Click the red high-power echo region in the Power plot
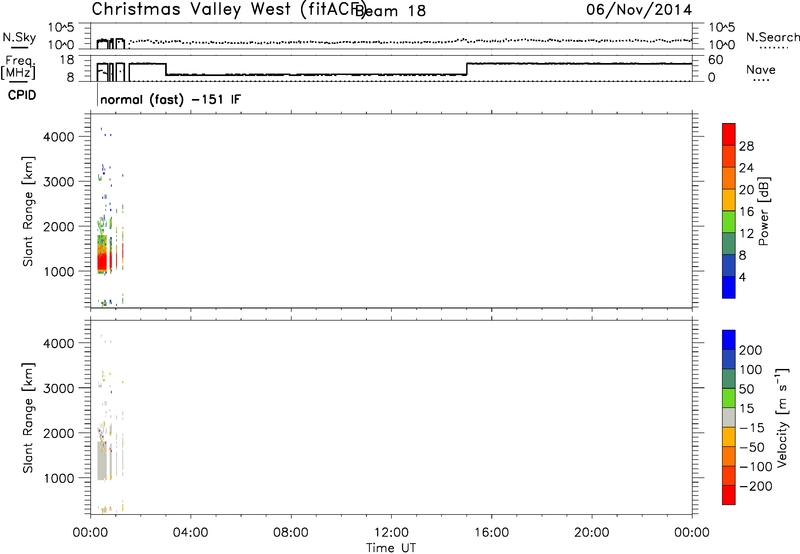800x554 pixels. click(x=102, y=261)
